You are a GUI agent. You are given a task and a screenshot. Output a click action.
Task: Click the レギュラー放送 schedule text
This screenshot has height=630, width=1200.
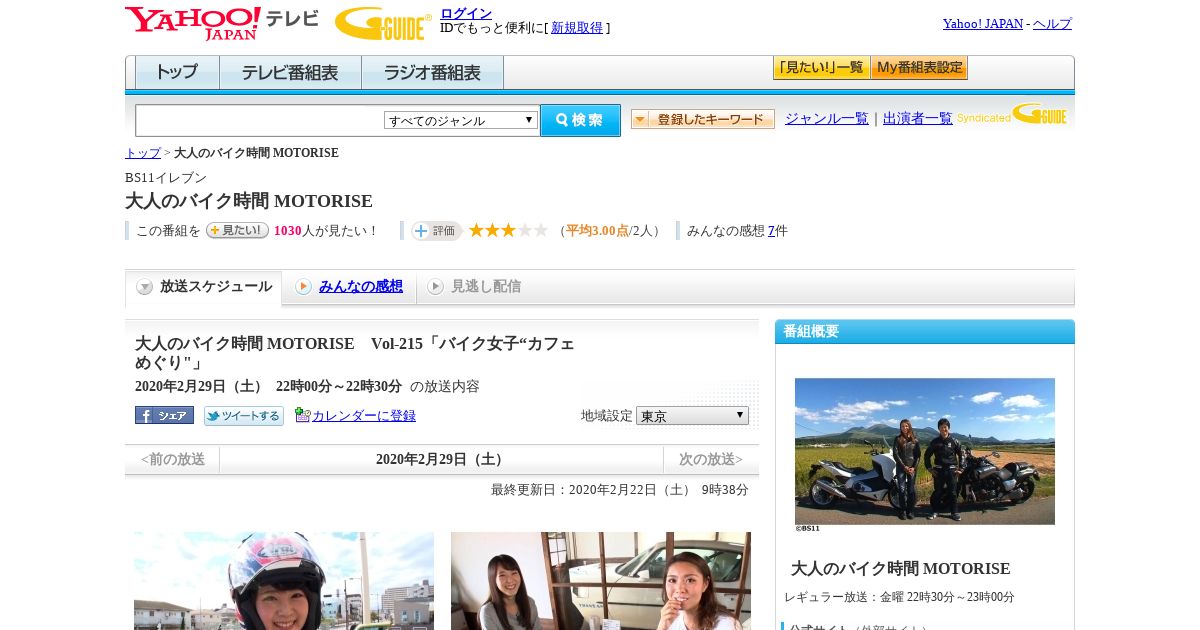coord(899,597)
